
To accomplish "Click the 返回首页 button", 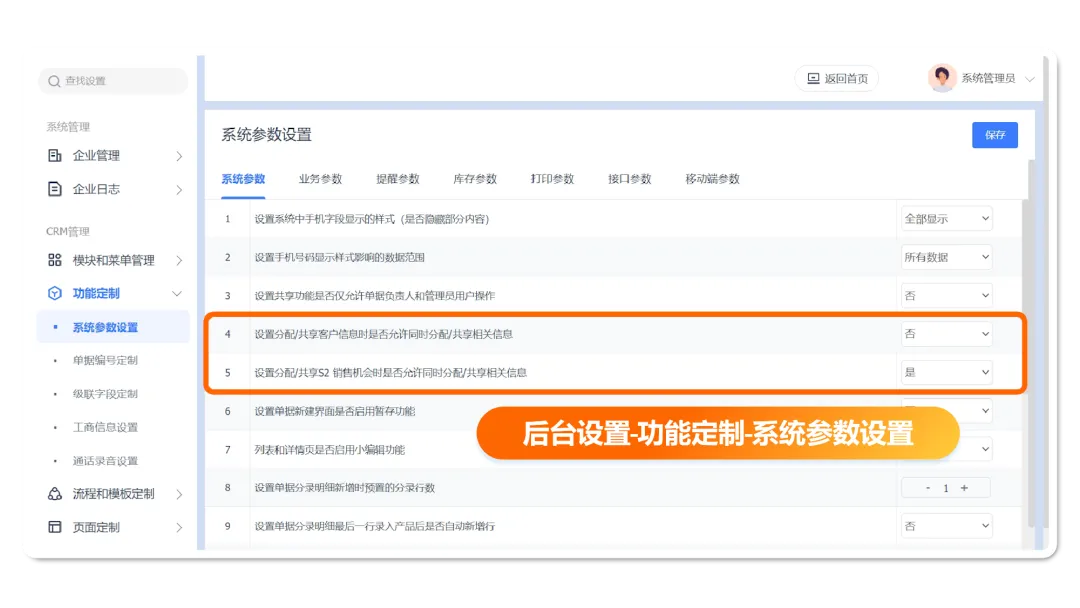I will point(837,78).
